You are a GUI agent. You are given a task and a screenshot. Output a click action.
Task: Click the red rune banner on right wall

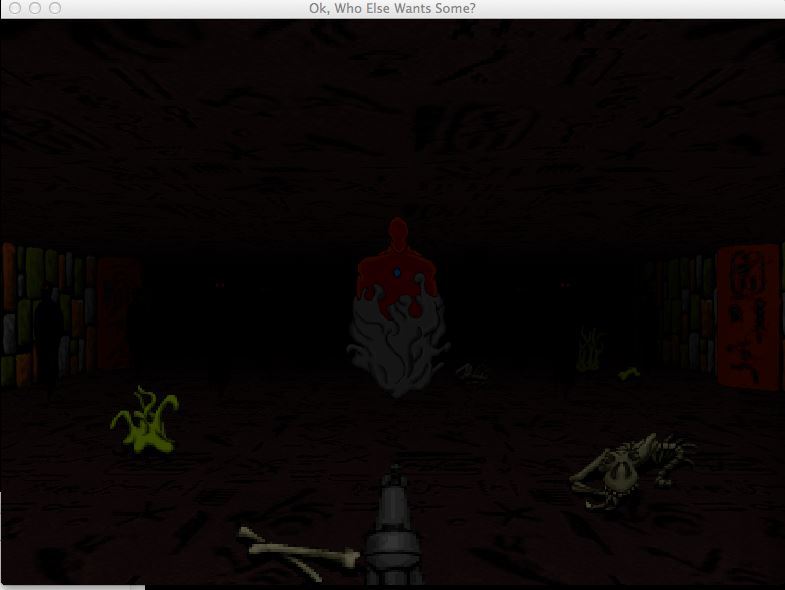(x=750, y=315)
